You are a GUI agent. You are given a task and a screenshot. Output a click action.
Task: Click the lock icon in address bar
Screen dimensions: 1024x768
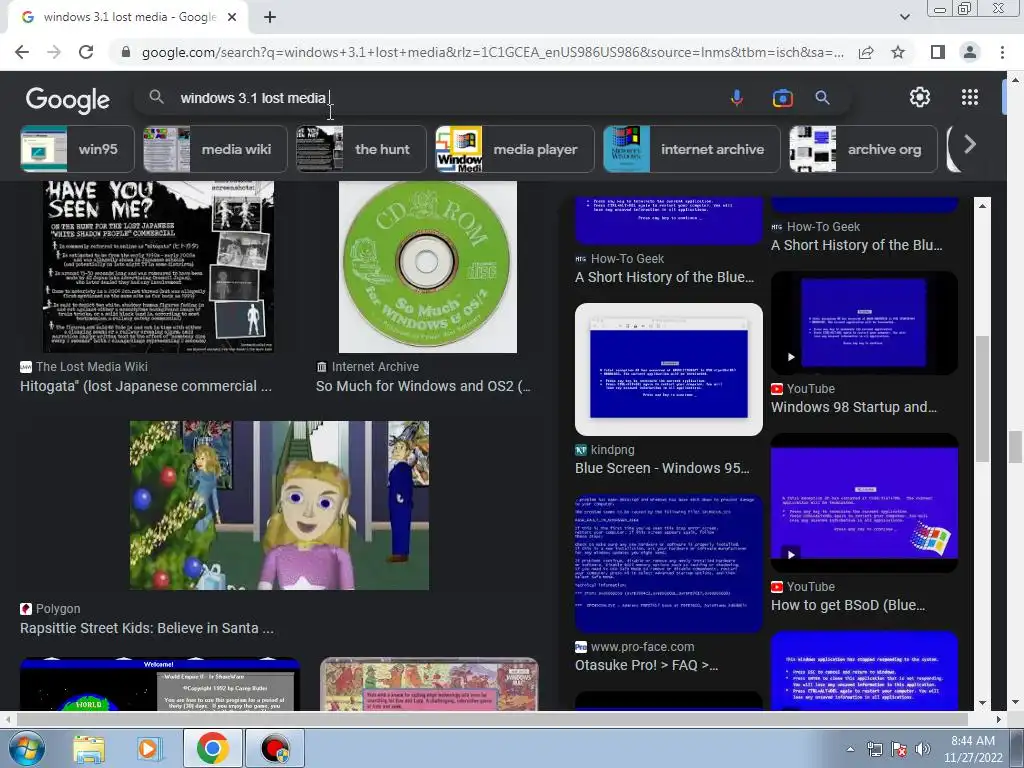pos(126,52)
